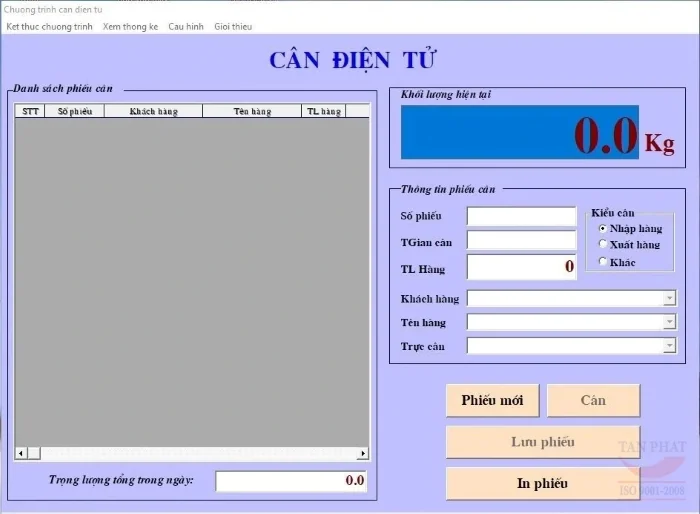The height and width of the screenshot is (514, 700).
Task: Expand the Tên hàng dropdown arrow
Action: point(669,322)
